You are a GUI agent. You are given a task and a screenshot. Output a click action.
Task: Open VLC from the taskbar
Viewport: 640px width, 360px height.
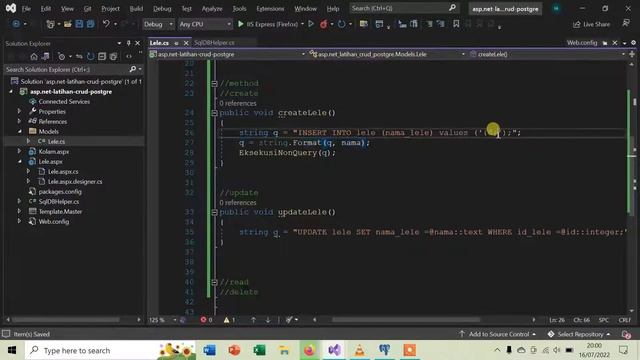(x=359, y=350)
